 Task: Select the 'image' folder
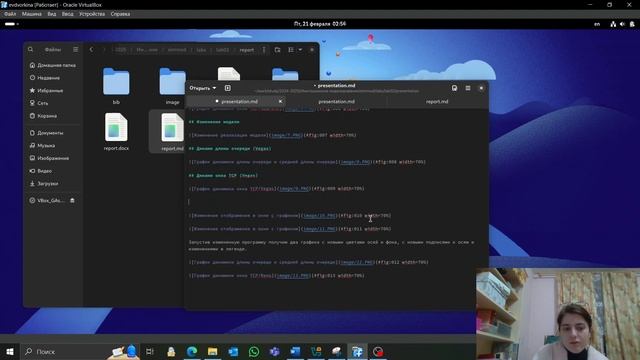pos(172,86)
